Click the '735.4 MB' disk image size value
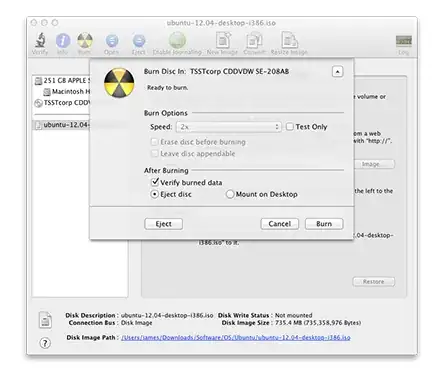Screen dimensions: 444x377 click(318, 323)
